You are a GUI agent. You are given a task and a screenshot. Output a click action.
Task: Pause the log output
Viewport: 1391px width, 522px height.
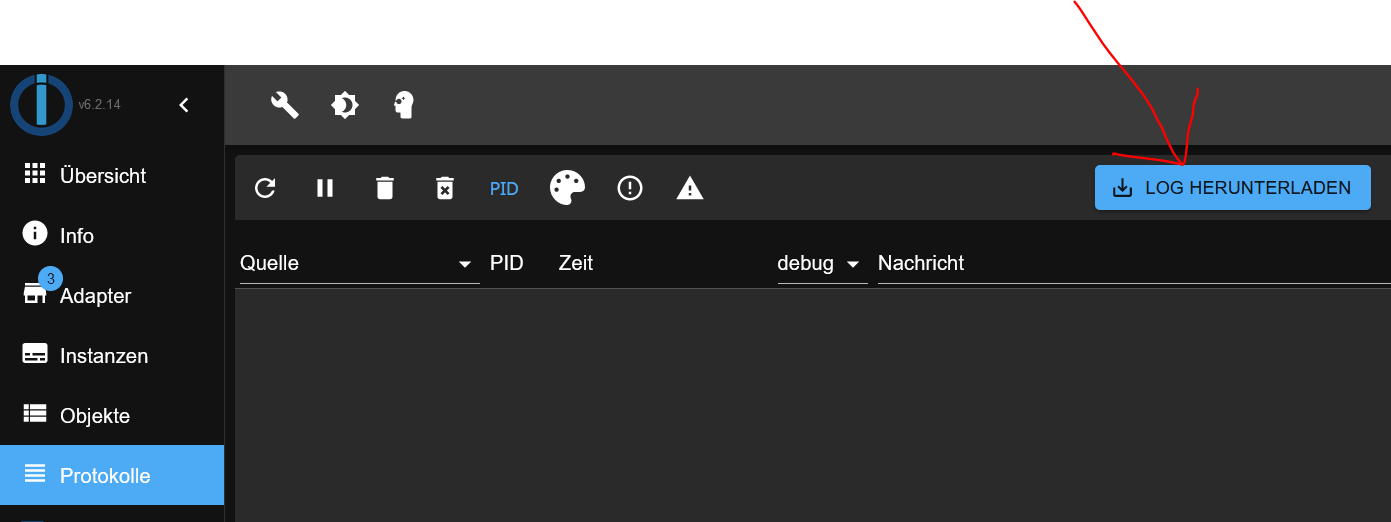(325, 188)
